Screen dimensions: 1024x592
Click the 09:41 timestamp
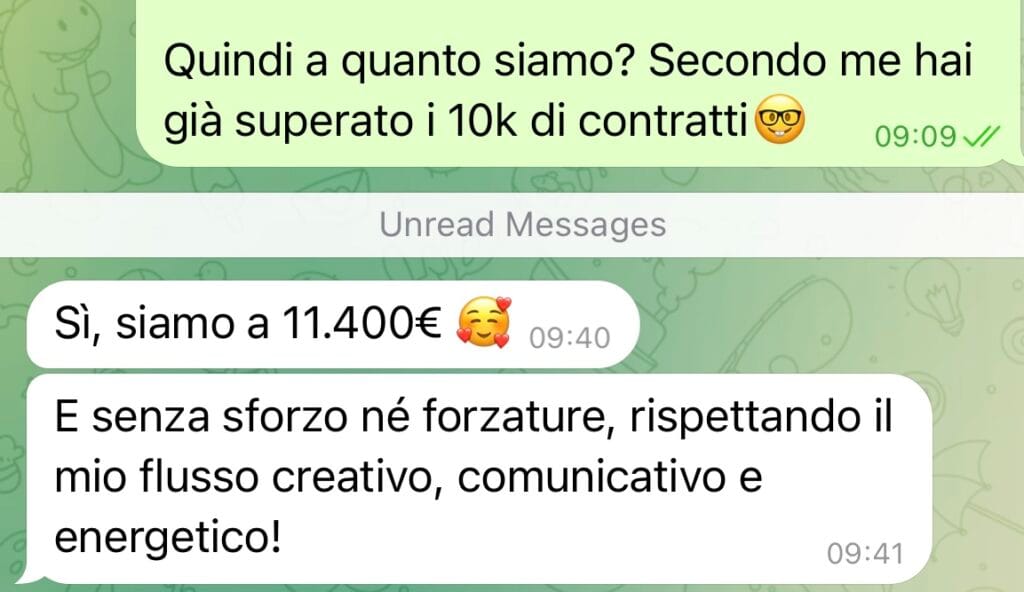click(865, 553)
